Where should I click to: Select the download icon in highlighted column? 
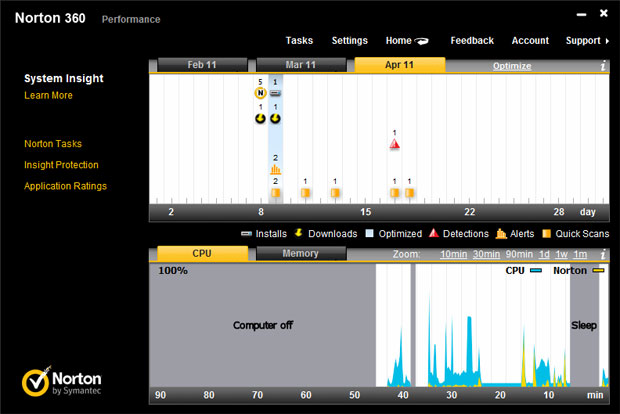(x=276, y=118)
